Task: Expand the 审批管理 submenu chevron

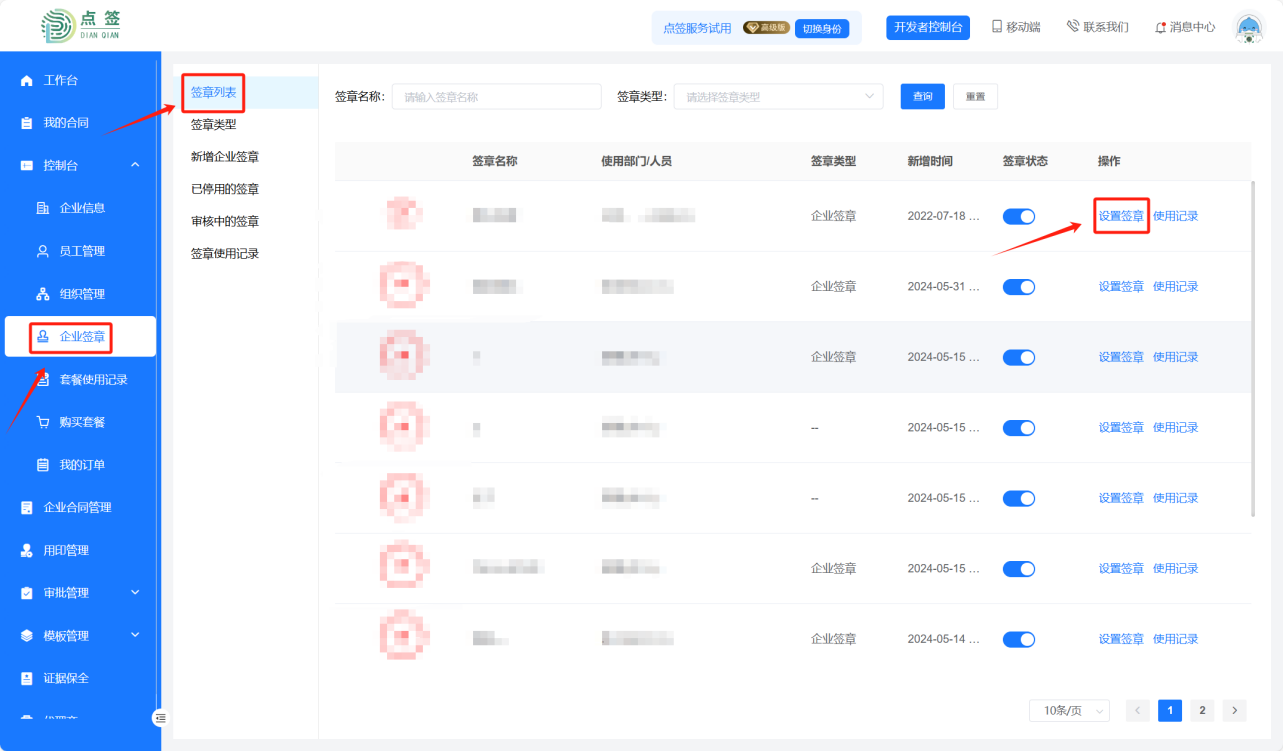Action: pos(135,592)
